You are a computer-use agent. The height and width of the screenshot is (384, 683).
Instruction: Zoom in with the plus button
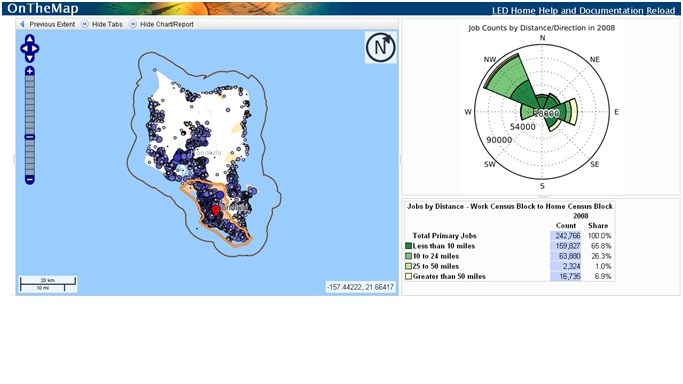[30, 71]
